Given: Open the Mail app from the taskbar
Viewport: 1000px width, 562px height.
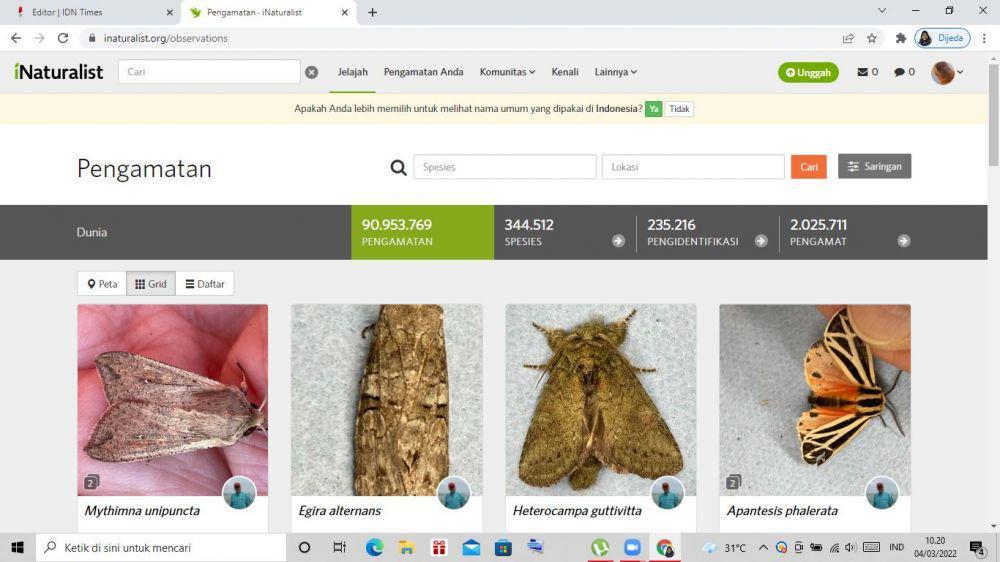Looking at the screenshot, I should tap(471, 547).
